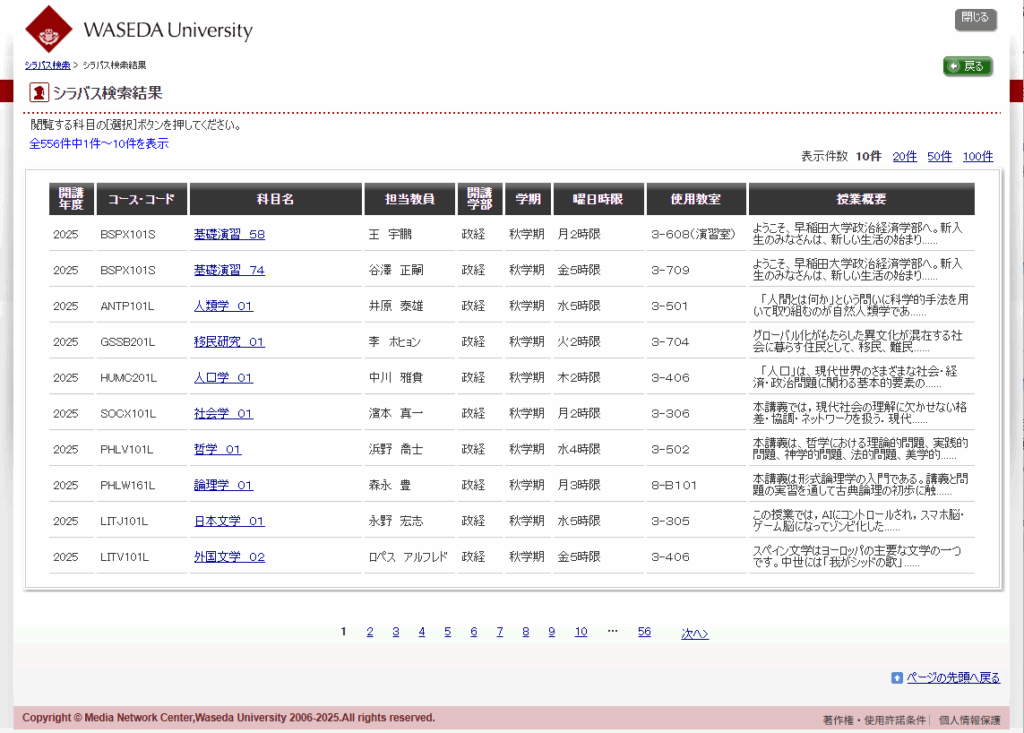The width and height of the screenshot is (1024, 733).
Task: Show 100件 results per page
Action: click(977, 156)
